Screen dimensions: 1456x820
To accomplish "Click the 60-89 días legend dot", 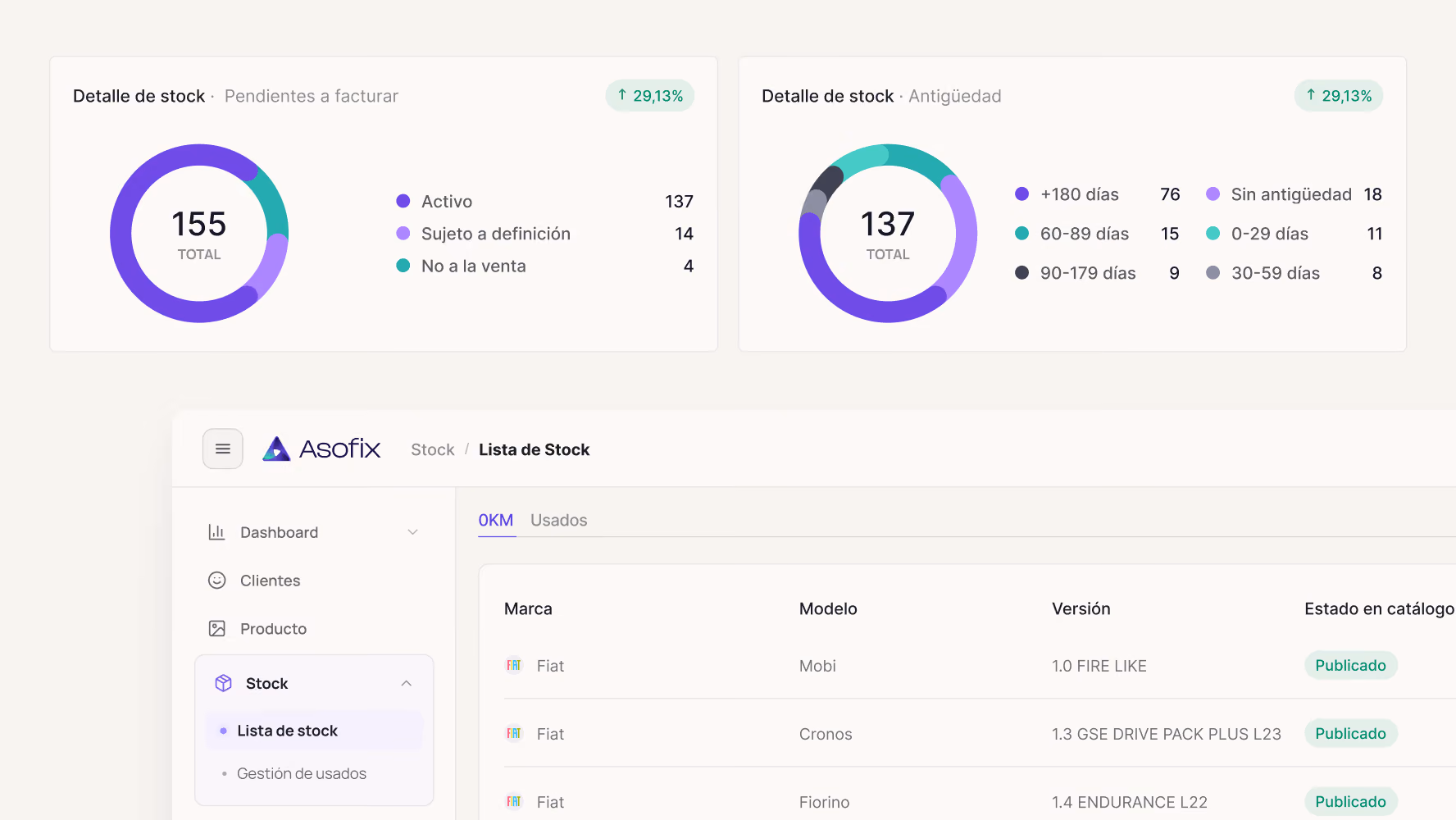I will [x=1021, y=233].
